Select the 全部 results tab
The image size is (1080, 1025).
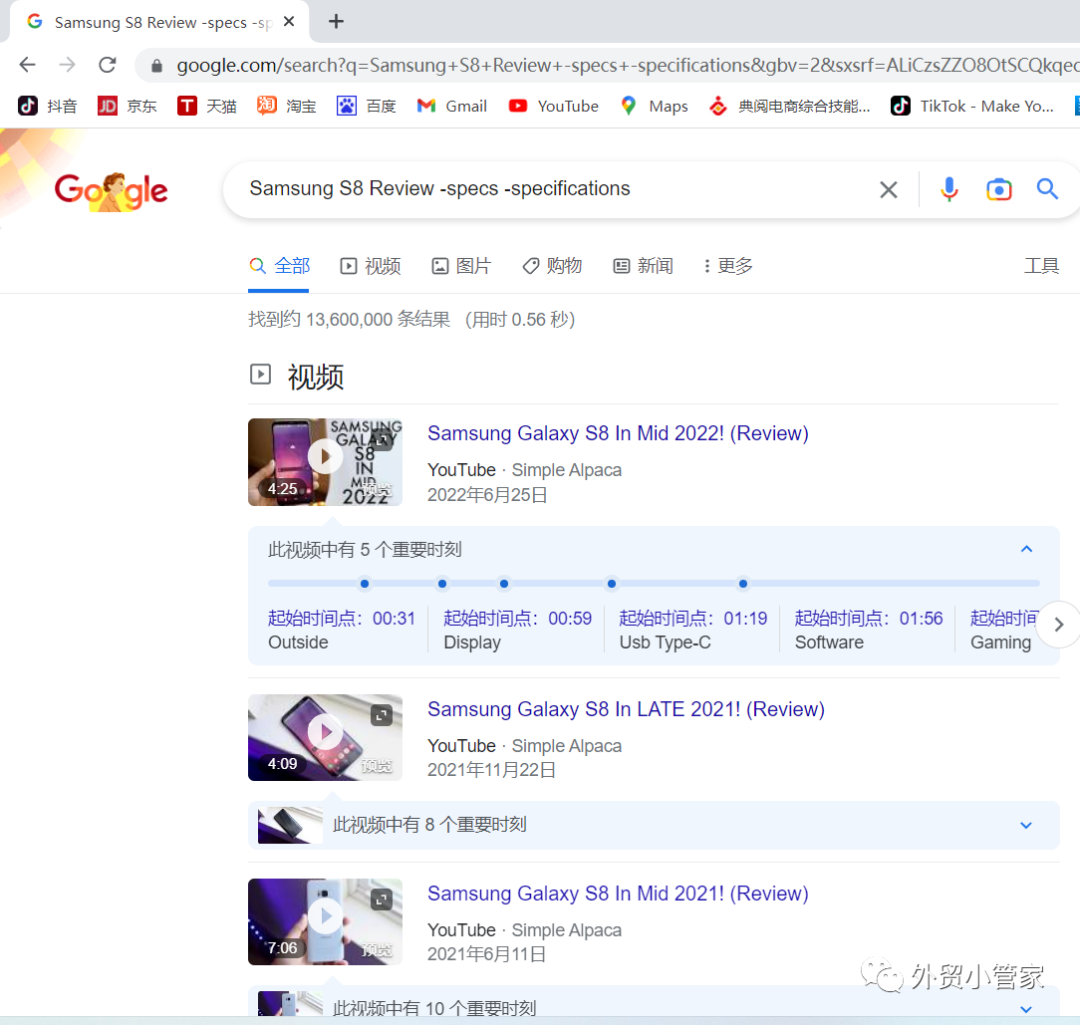point(279,266)
